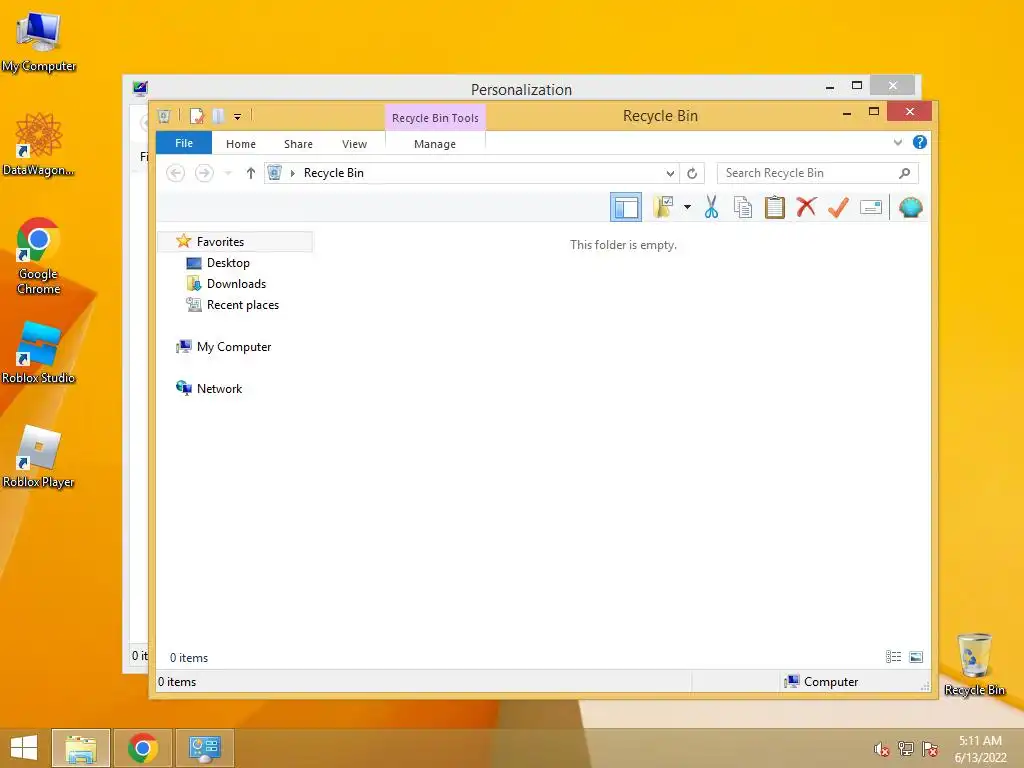1024x768 pixels.
Task: Click the taskbar clock showing 5:11 AM
Action: (x=980, y=749)
